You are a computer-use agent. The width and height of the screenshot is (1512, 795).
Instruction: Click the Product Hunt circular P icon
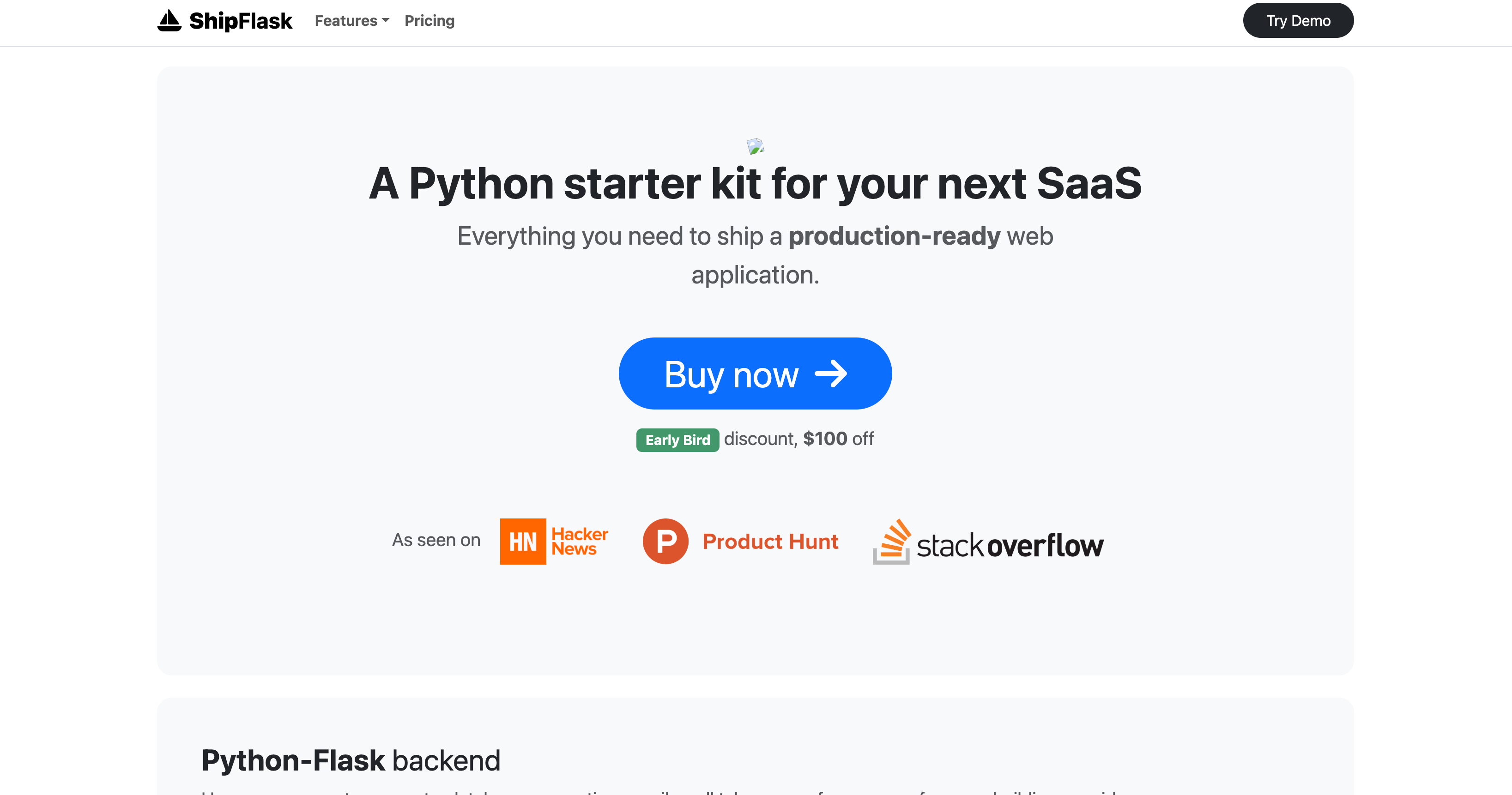click(665, 541)
